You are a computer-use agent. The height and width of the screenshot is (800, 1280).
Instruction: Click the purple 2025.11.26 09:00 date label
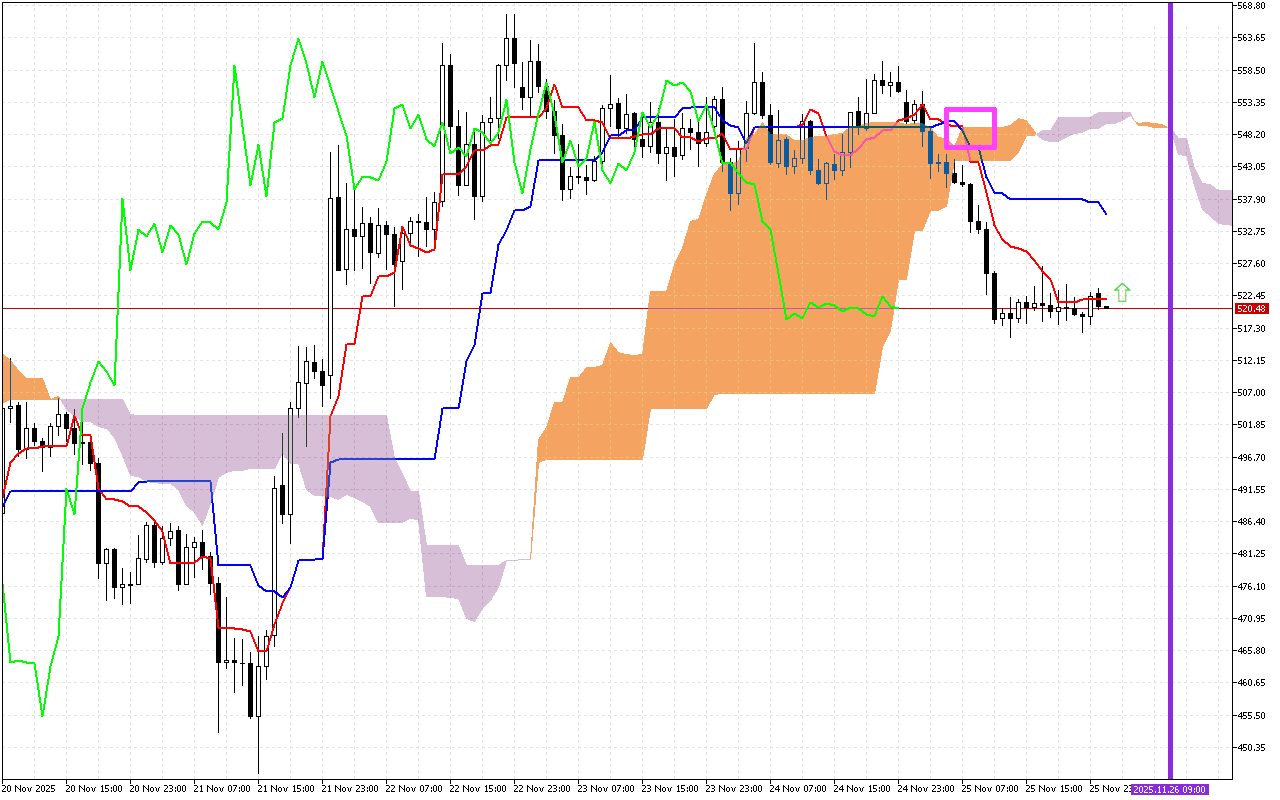1169,790
